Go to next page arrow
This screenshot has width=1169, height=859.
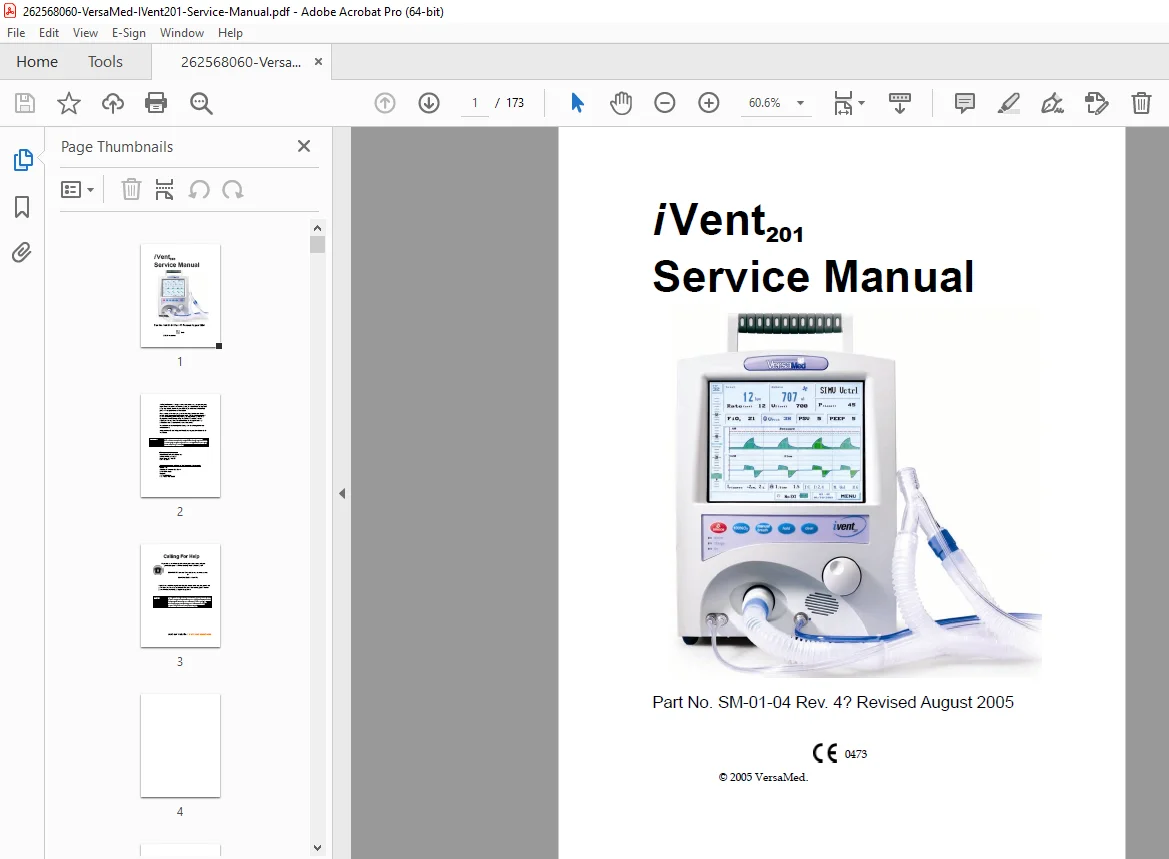tap(429, 103)
